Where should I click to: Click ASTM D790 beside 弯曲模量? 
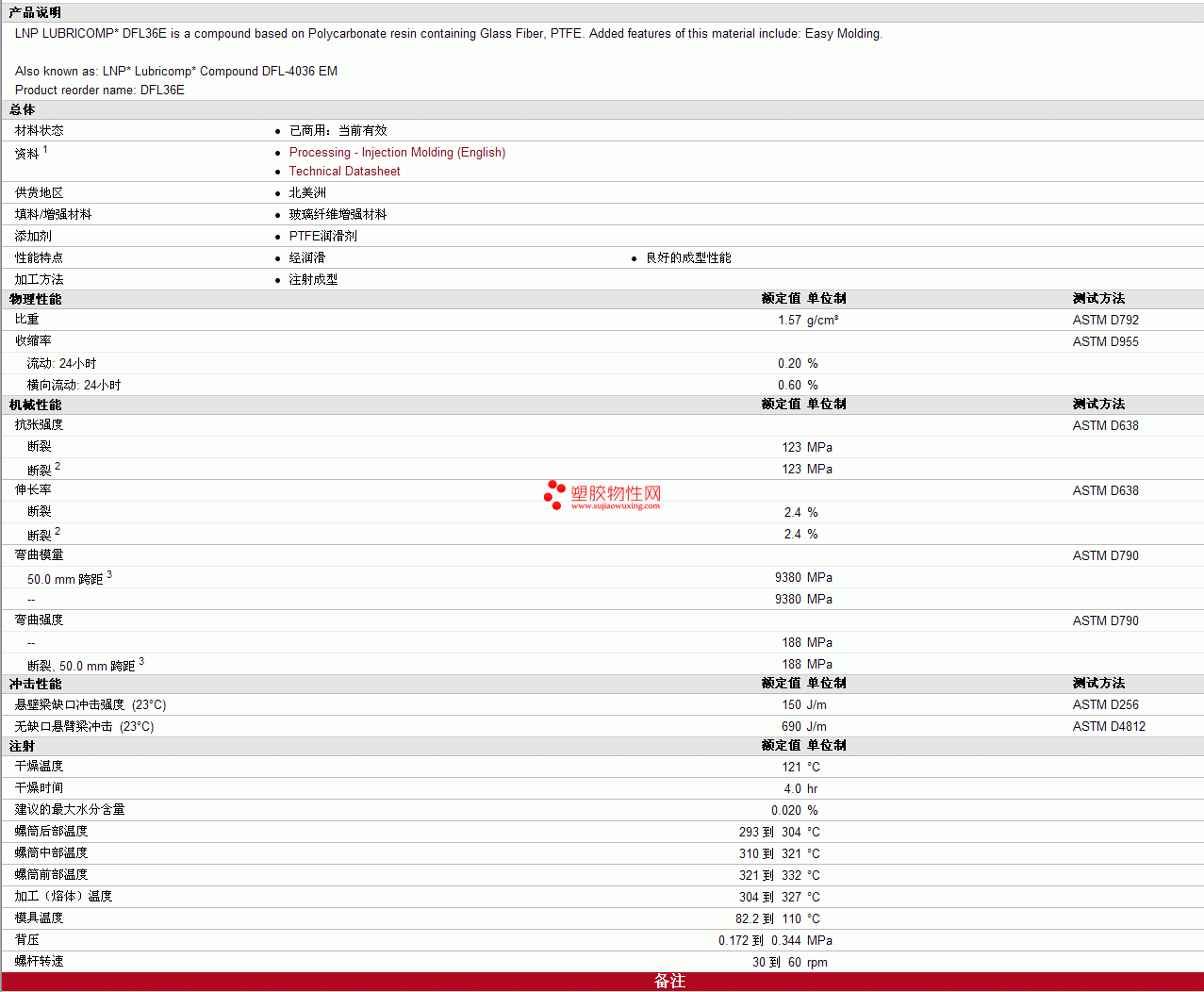point(1105,556)
